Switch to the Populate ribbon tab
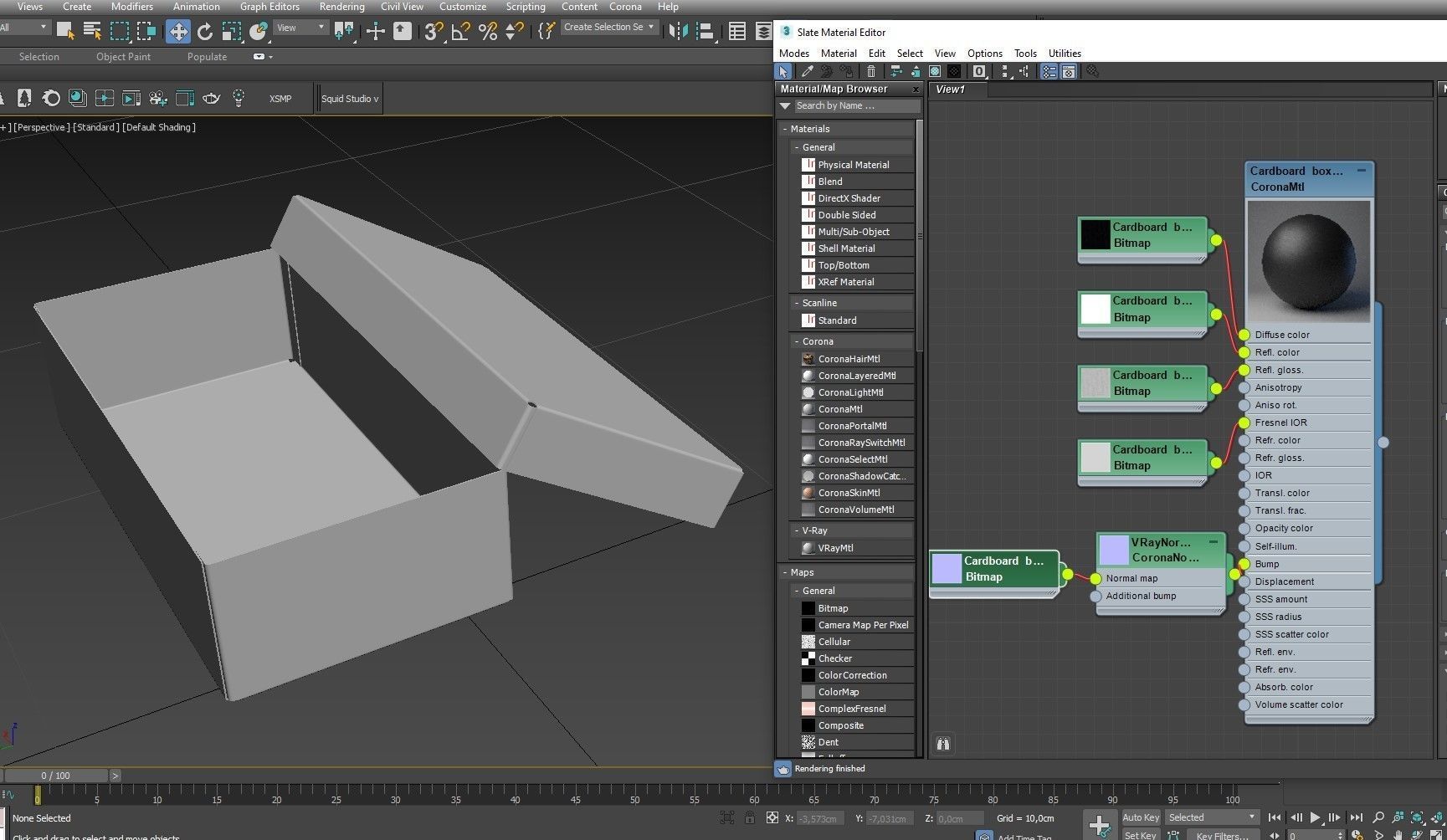Image resolution: width=1447 pixels, height=840 pixels. click(x=207, y=57)
